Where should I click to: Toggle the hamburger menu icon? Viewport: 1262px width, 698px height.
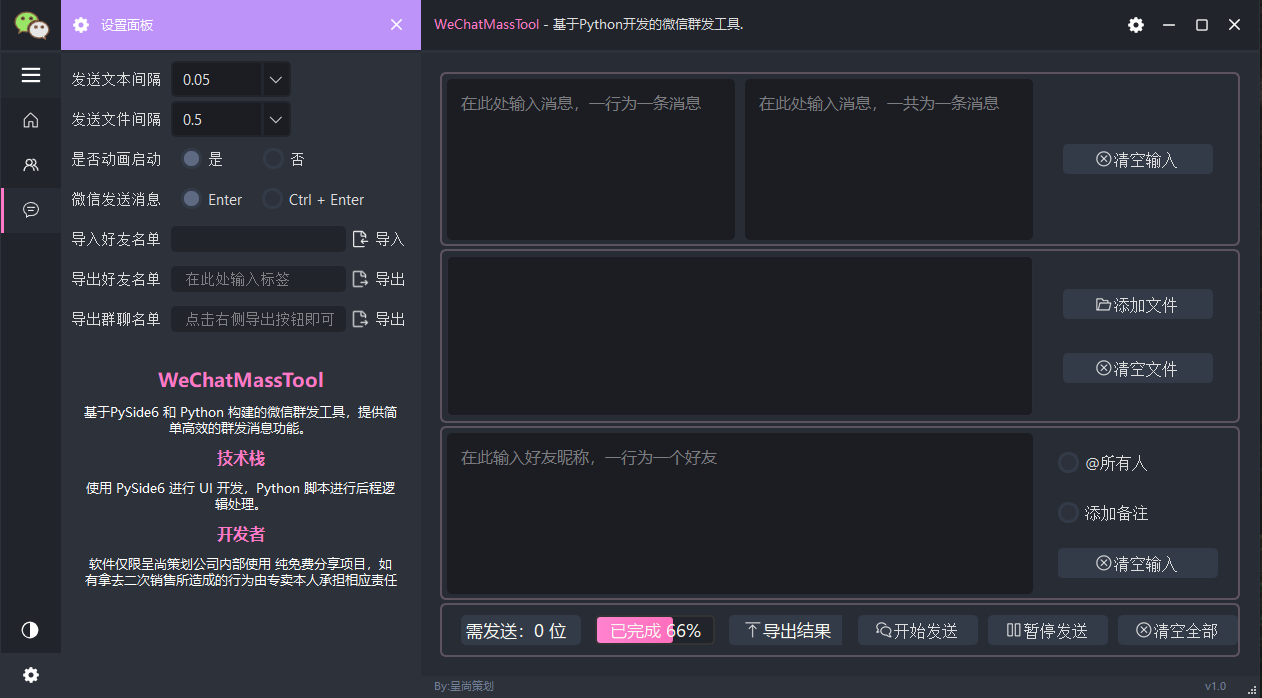click(31, 75)
